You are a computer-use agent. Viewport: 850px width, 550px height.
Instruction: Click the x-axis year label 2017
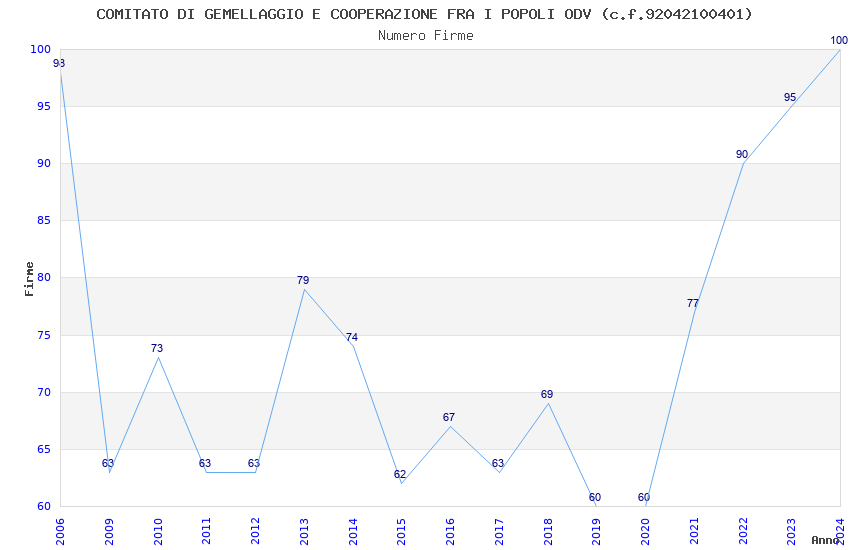[x=499, y=531]
